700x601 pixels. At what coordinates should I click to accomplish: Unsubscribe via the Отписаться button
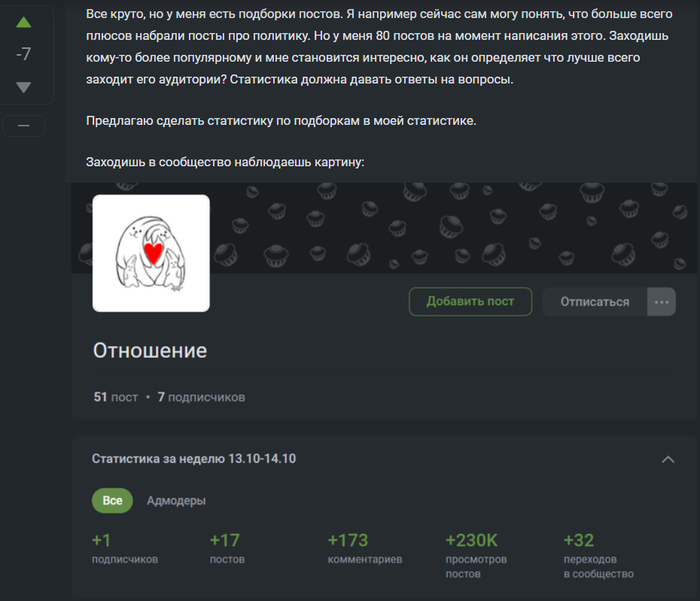coord(595,302)
